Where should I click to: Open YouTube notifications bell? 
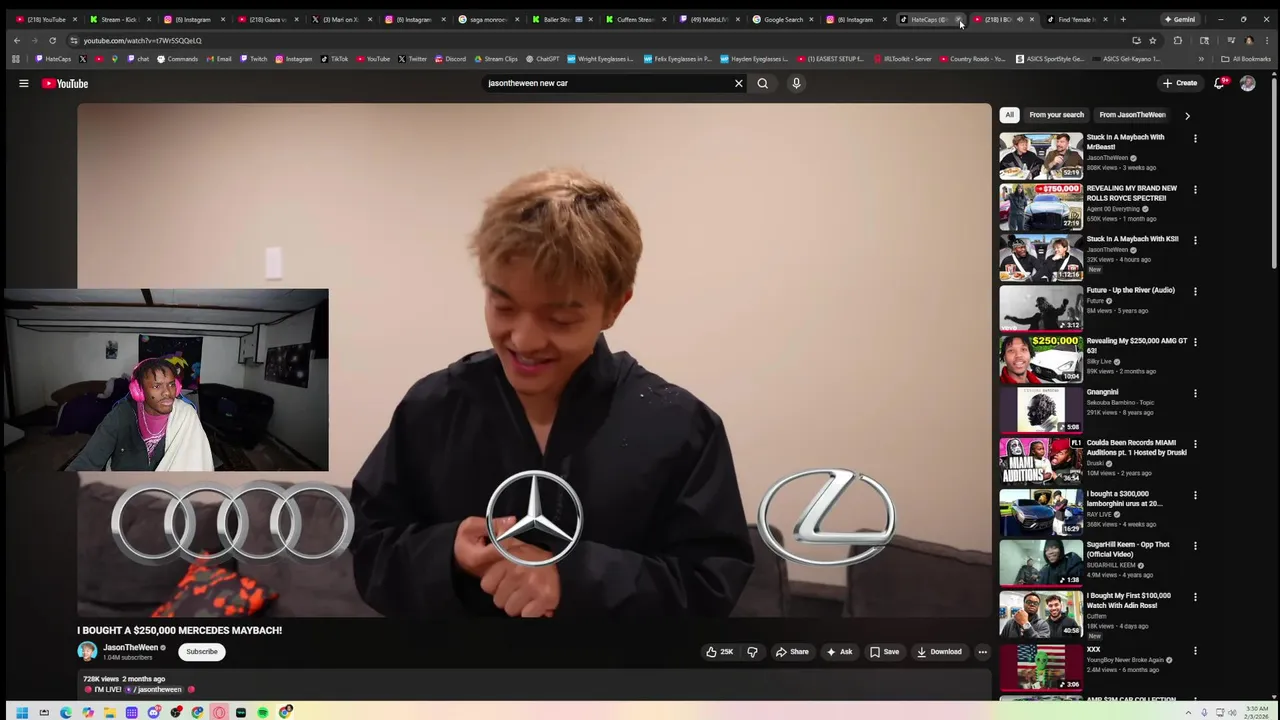pos(1219,83)
